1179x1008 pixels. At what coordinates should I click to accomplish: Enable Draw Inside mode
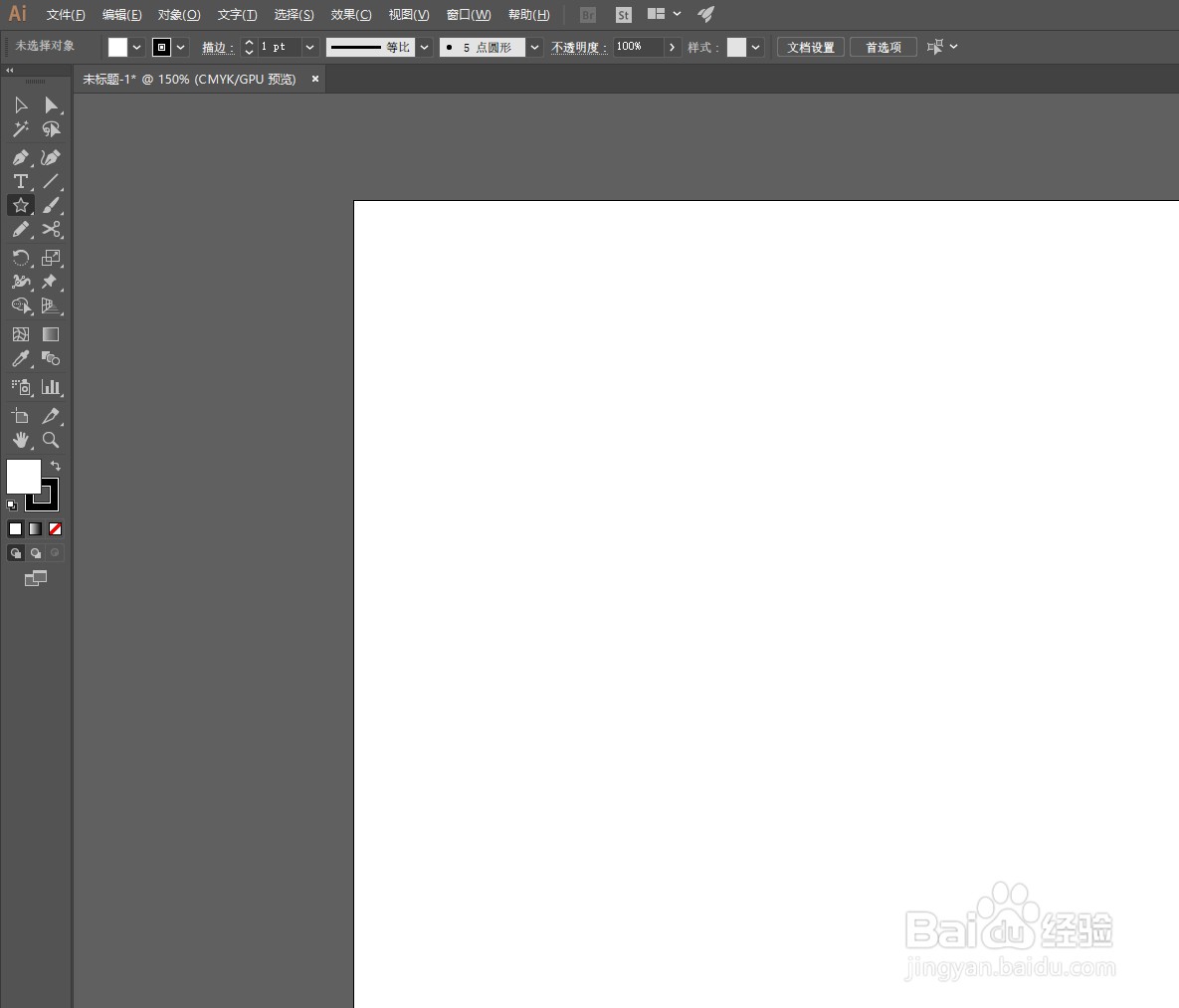point(55,553)
